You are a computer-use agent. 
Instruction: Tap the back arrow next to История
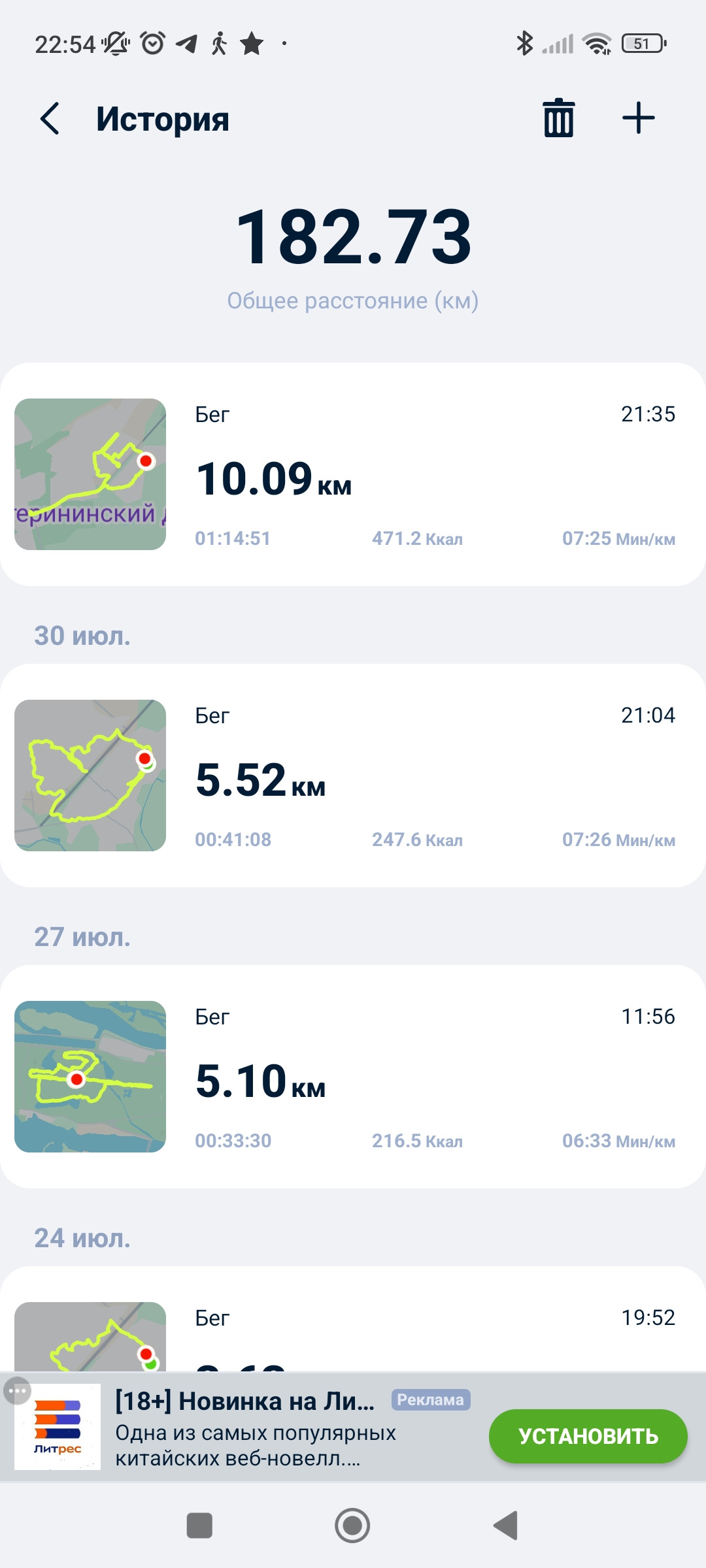coord(50,119)
